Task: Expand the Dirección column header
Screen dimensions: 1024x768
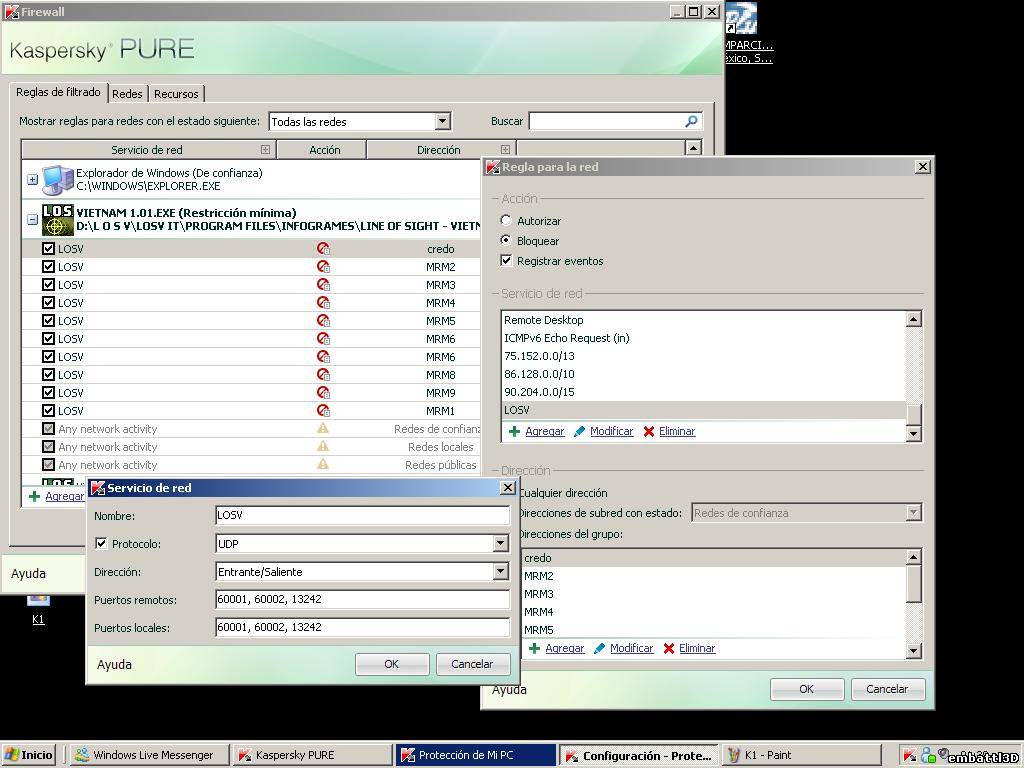Action: click(505, 150)
